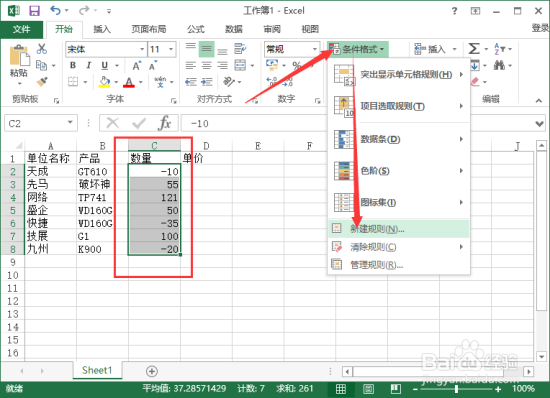Click the Decrease Indent icon
Viewport: 550px width, 398px height.
tap(191, 82)
